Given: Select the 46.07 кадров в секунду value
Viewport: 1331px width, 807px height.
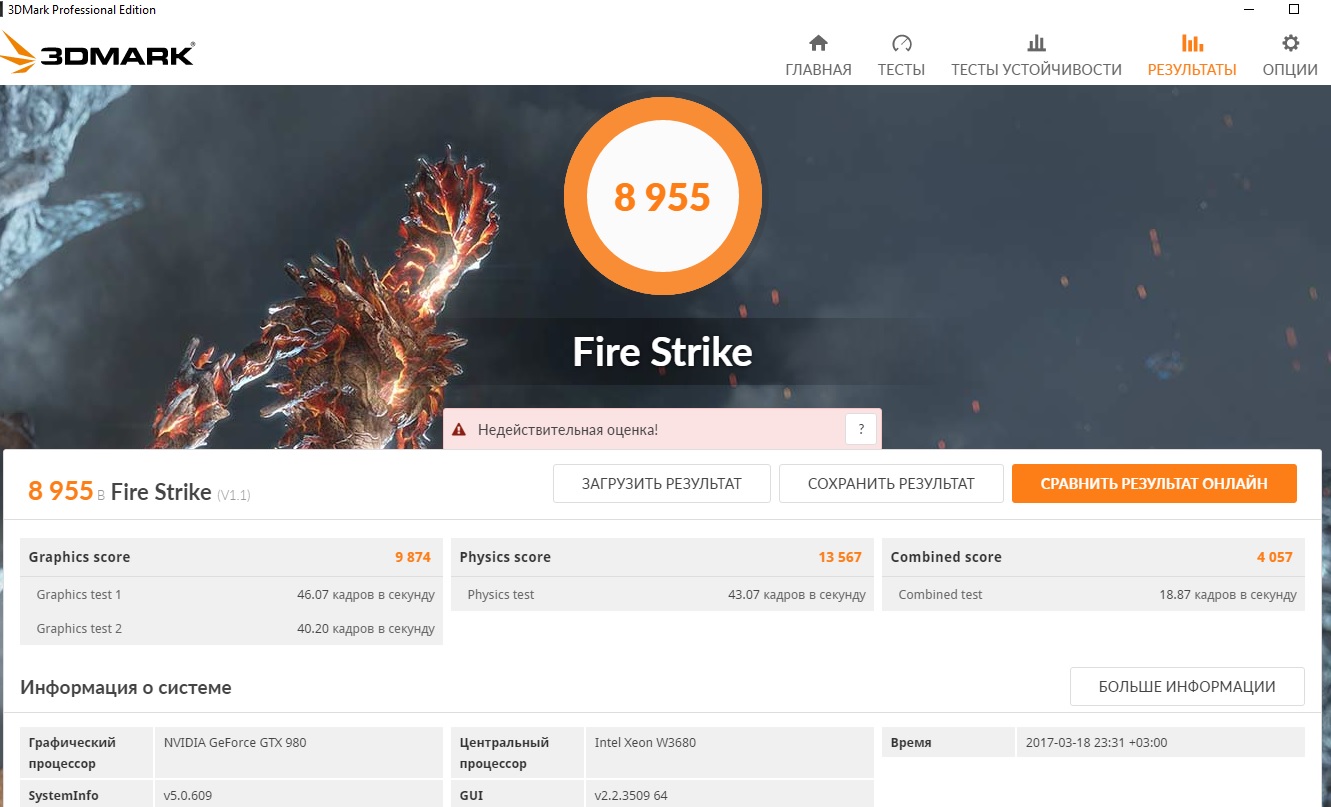Looking at the screenshot, I should click(x=366, y=595).
